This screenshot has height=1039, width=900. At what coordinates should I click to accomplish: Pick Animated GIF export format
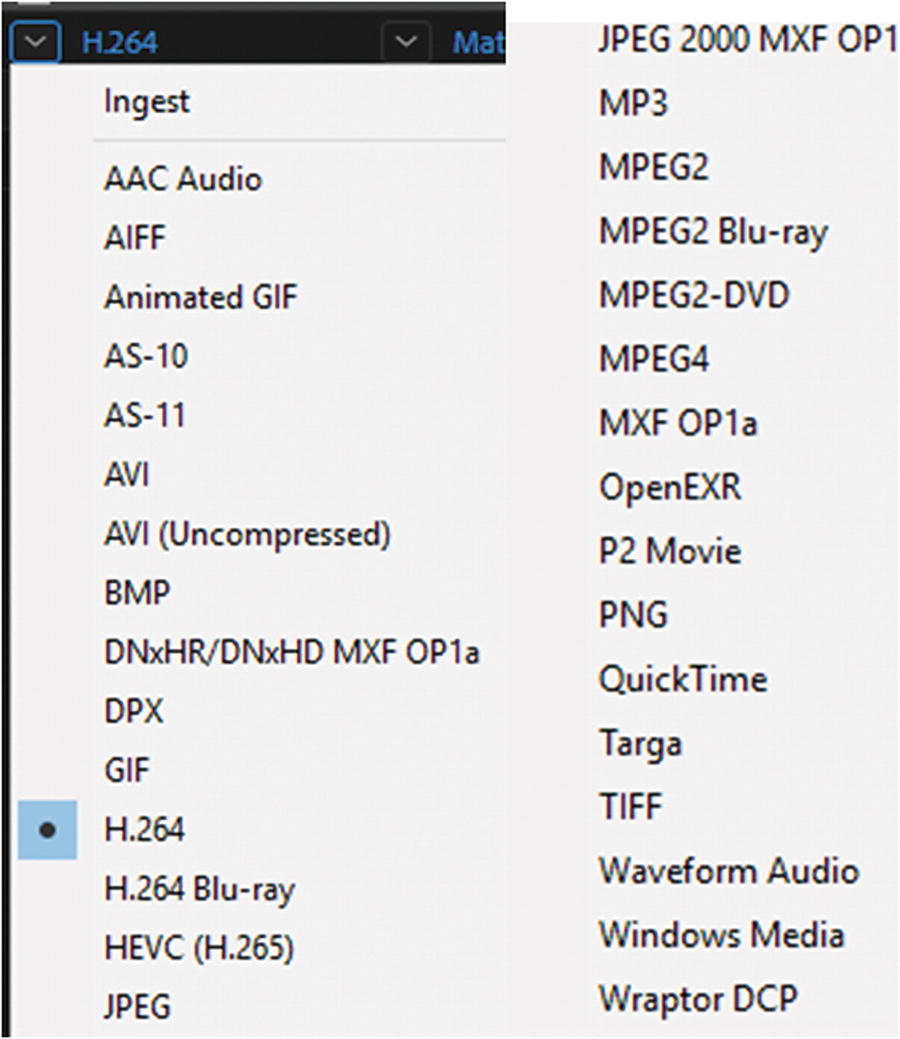coord(200,297)
